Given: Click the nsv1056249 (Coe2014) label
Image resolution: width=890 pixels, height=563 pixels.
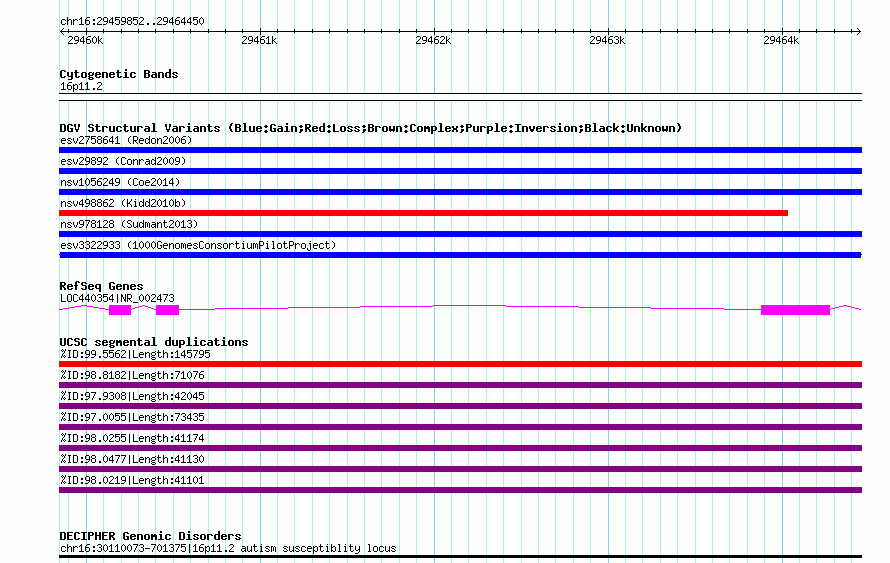Looking at the screenshot, I should (x=120, y=182).
